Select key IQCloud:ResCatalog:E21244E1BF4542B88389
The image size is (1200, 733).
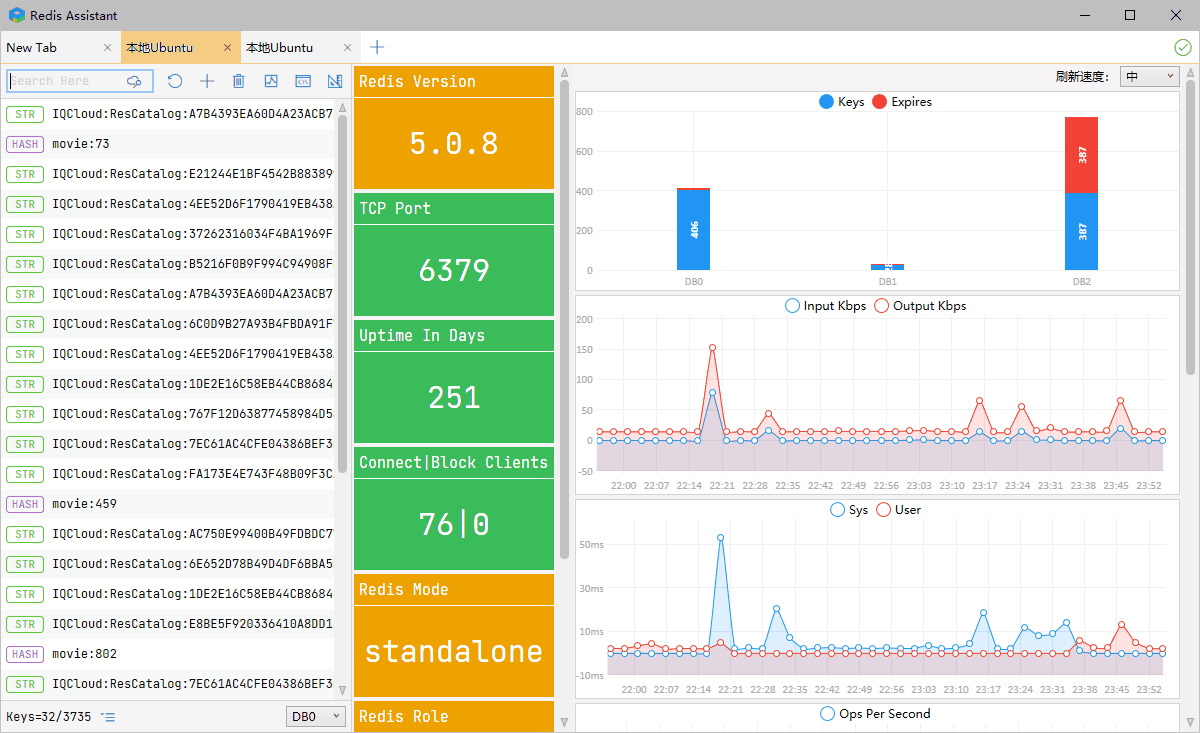[x=168, y=174]
